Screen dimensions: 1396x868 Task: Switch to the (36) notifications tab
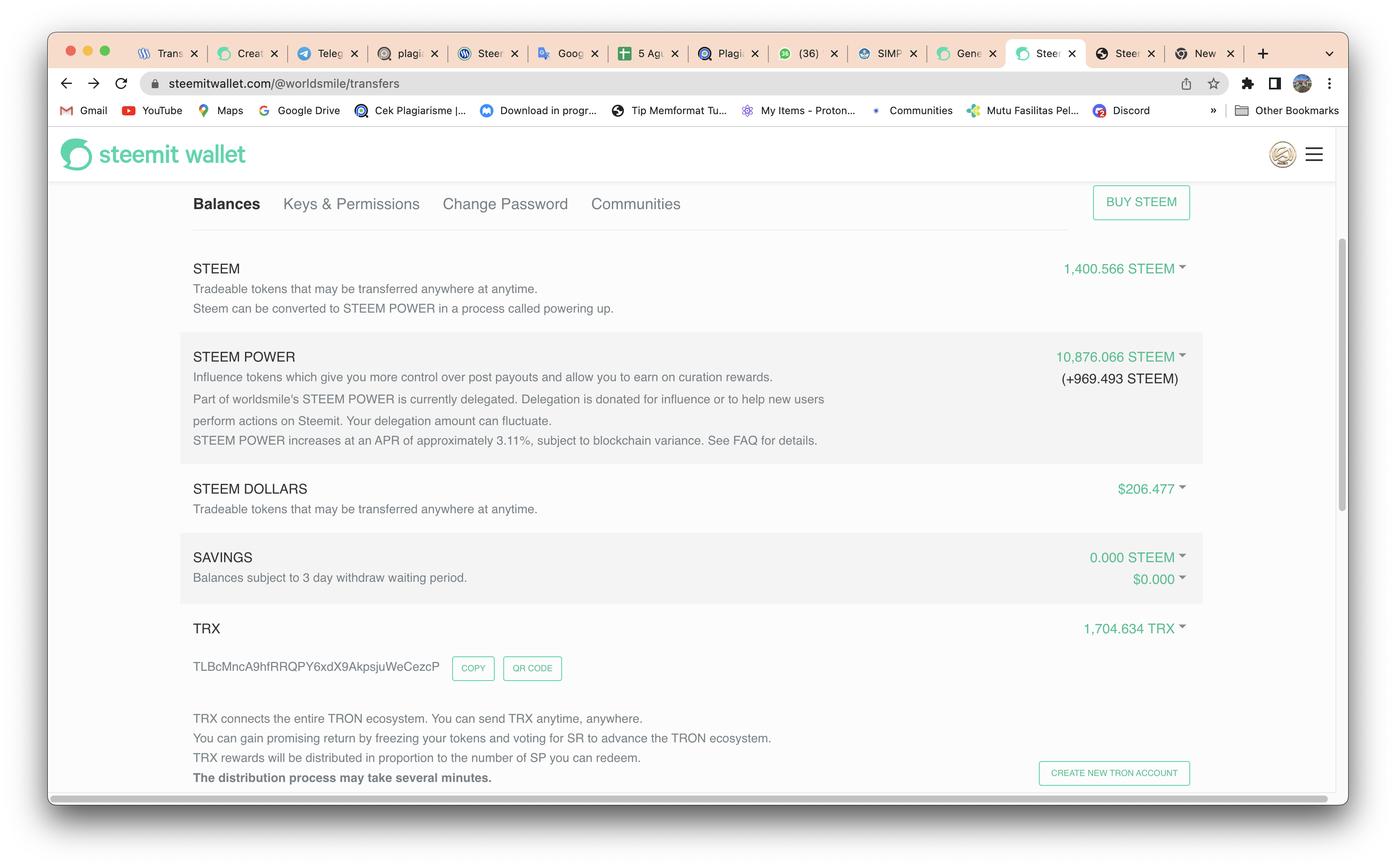808,54
